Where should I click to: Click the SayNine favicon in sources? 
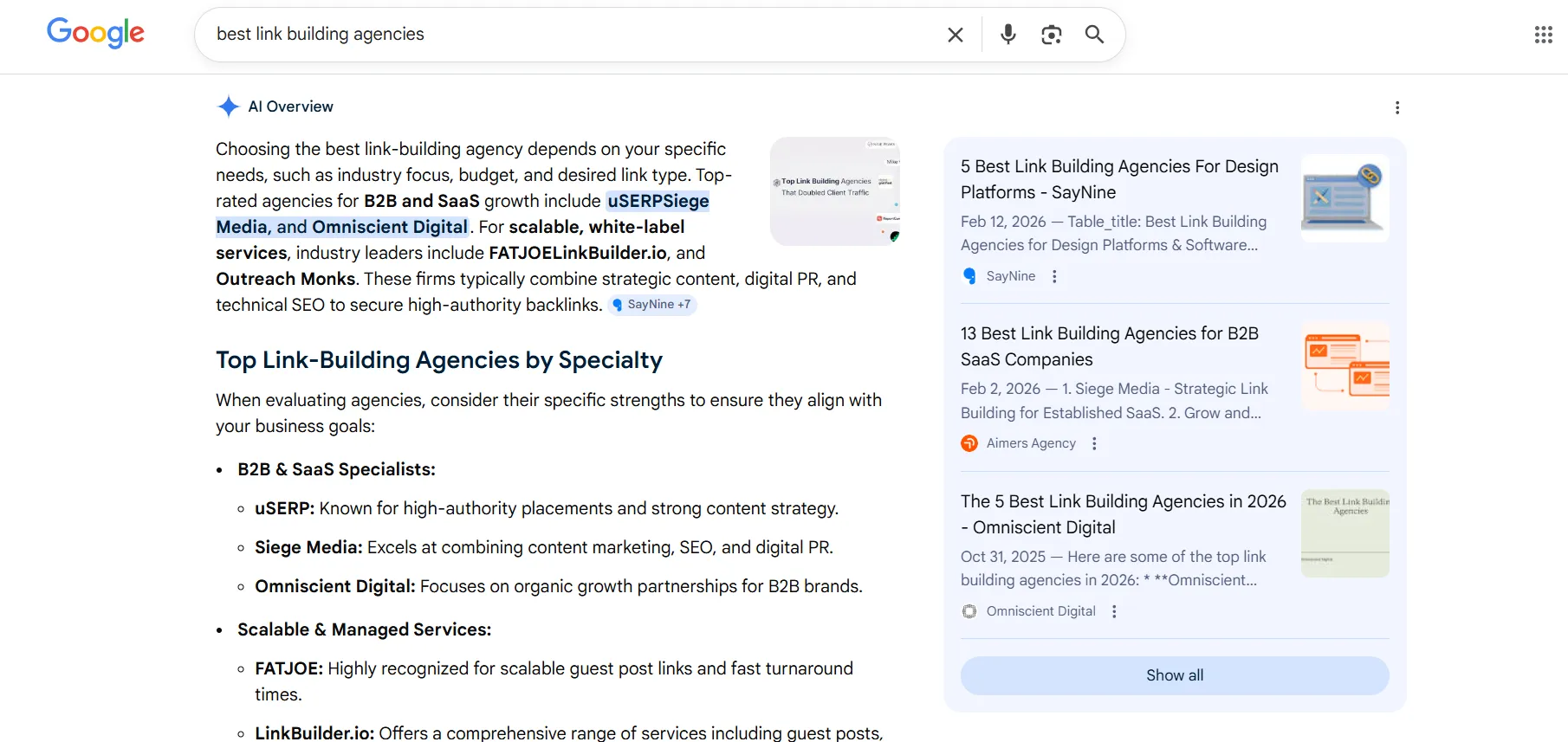coord(969,276)
